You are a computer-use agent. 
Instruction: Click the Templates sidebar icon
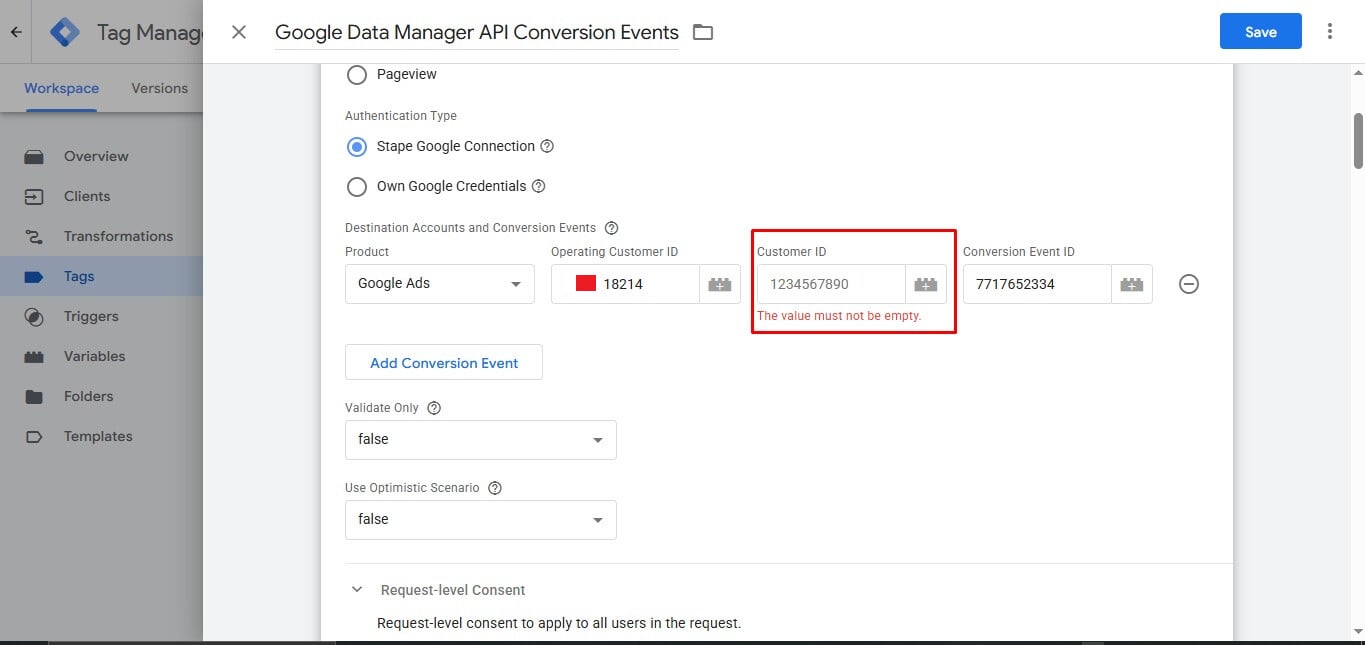34,436
